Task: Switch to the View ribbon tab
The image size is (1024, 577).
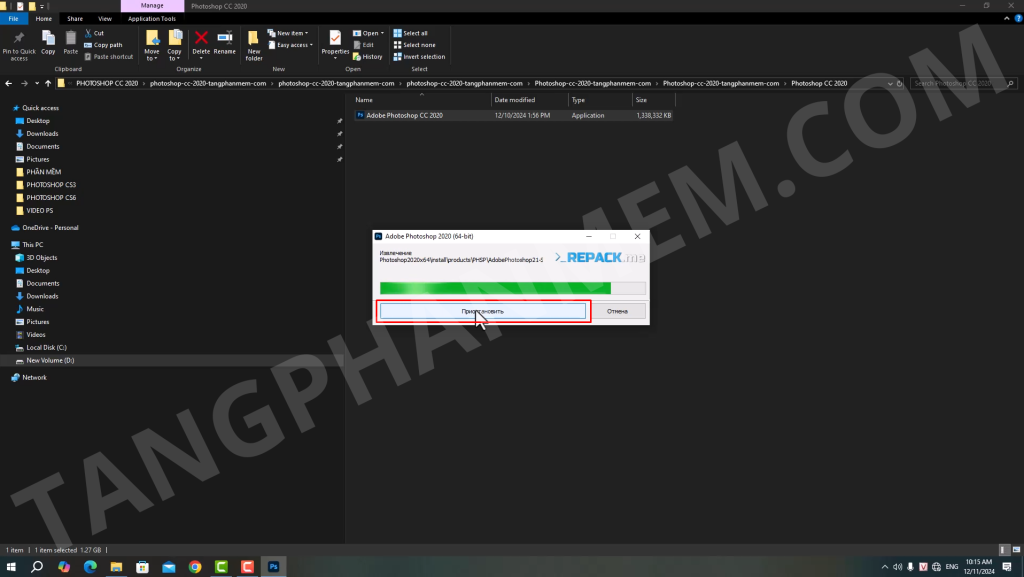Action: [105, 18]
